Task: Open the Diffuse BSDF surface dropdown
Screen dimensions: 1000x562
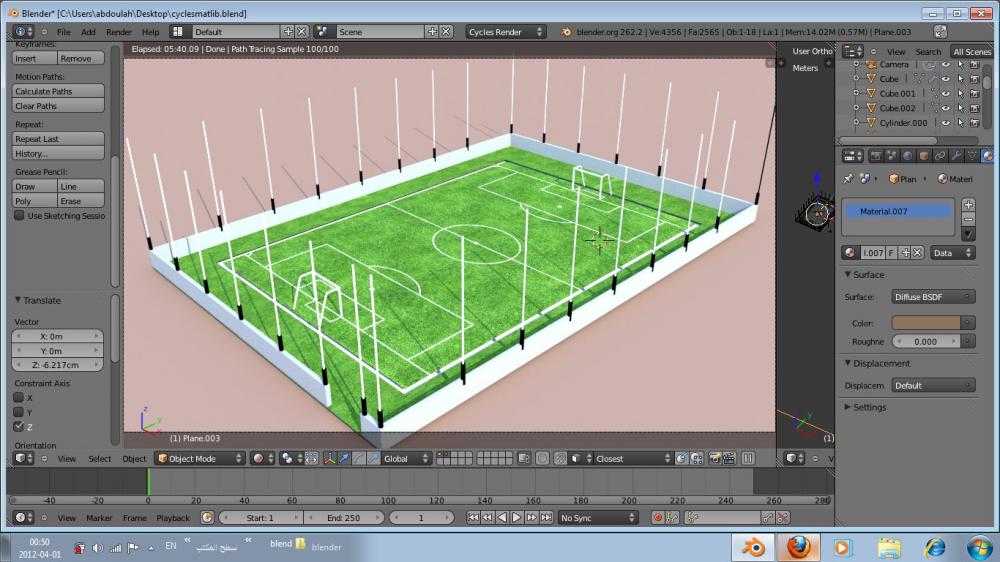Action: click(x=934, y=297)
